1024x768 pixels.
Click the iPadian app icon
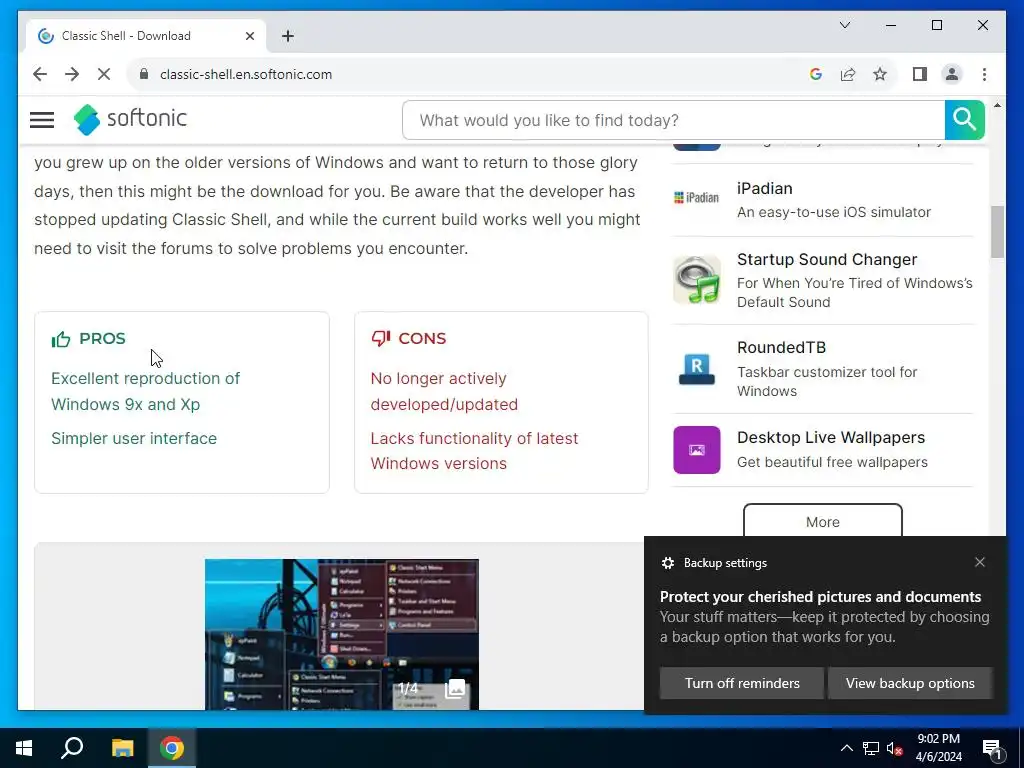click(696, 197)
